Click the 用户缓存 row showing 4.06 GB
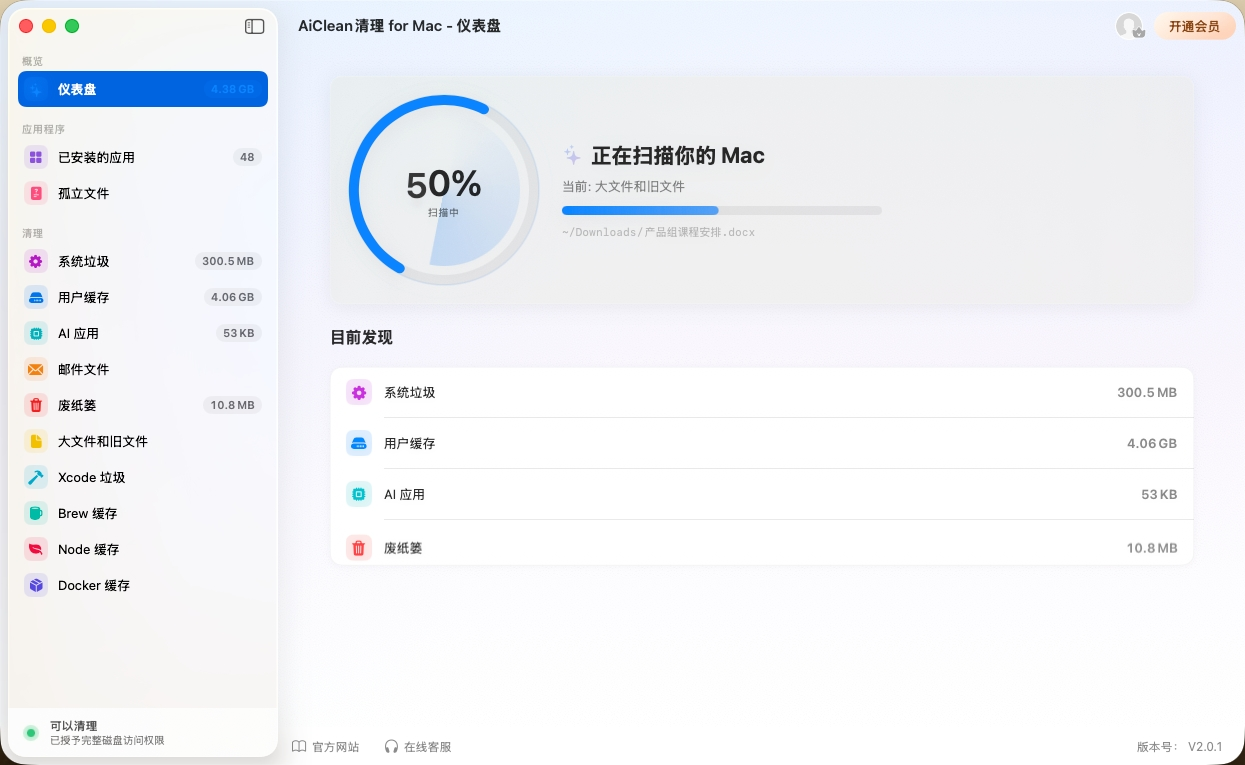Screen dimensions: 1245x765 (x=762, y=443)
